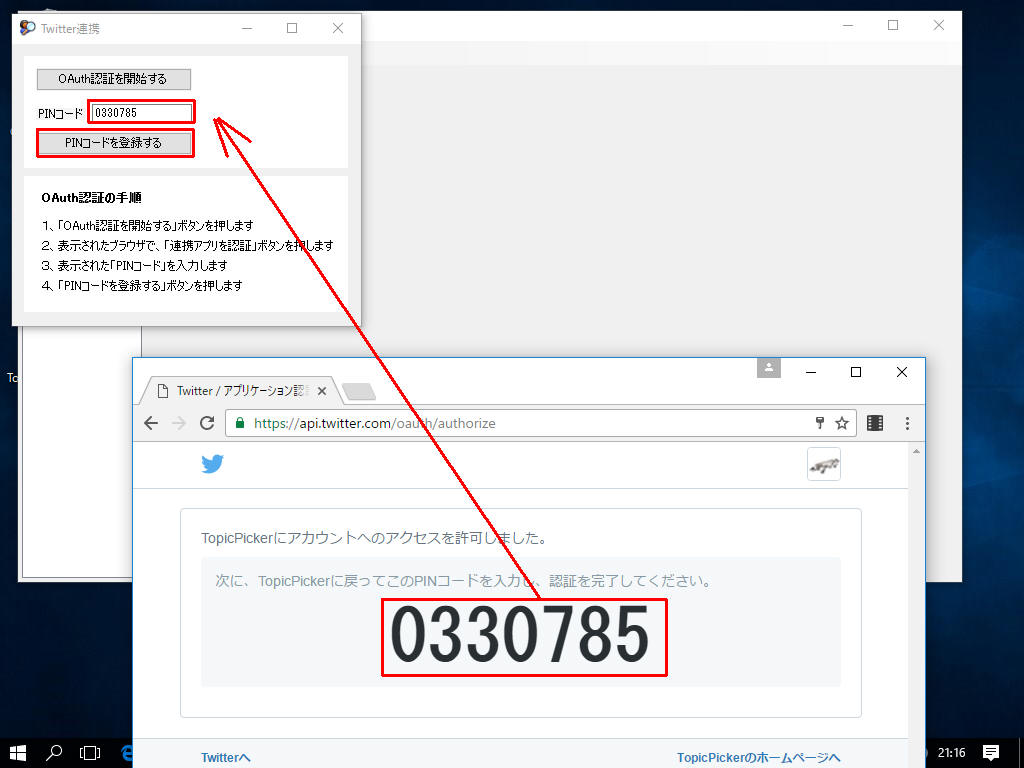Click the OAuth認証の手順 heading
The image size is (1024, 768).
click(91, 198)
